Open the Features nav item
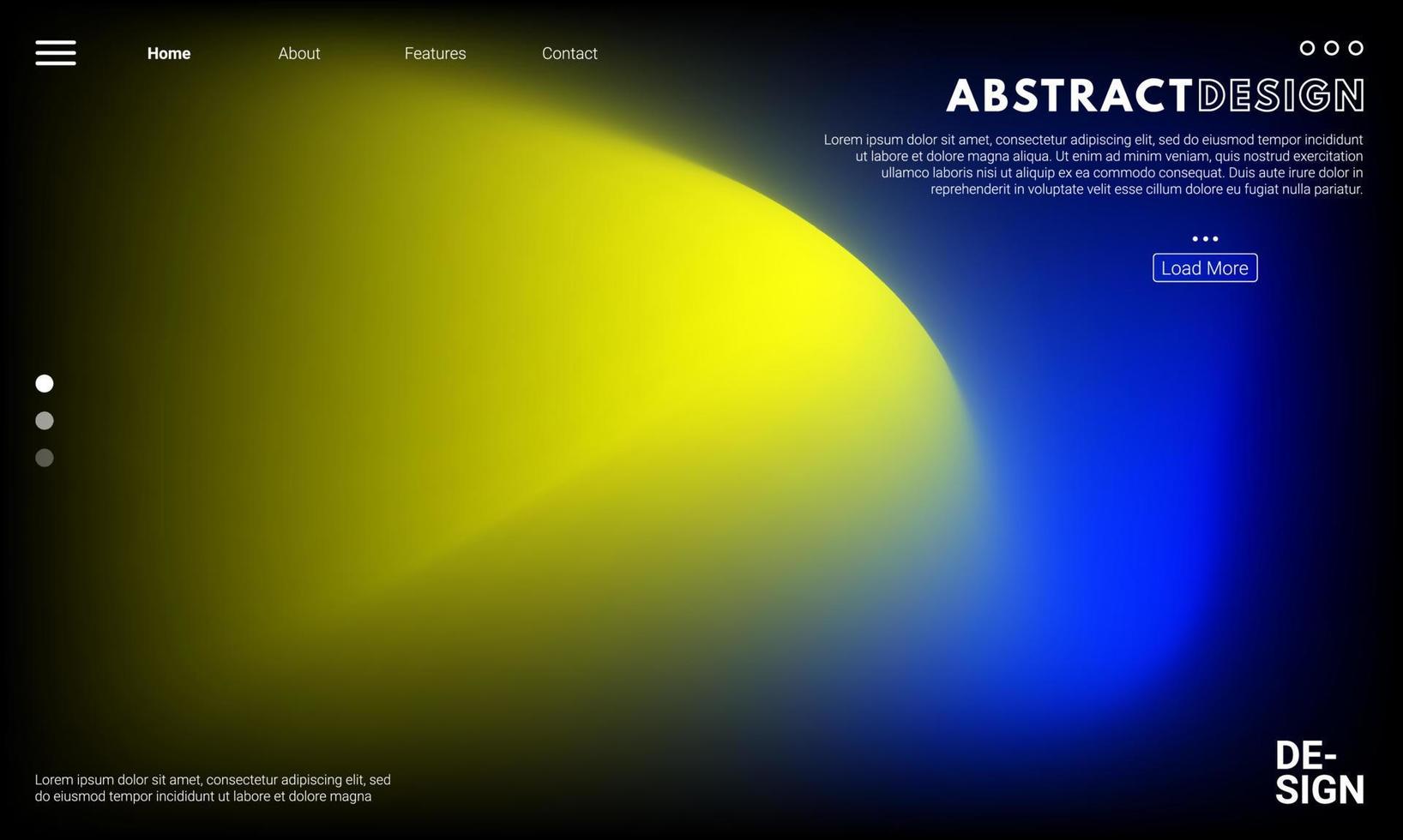Image resolution: width=1403 pixels, height=840 pixels. point(436,53)
